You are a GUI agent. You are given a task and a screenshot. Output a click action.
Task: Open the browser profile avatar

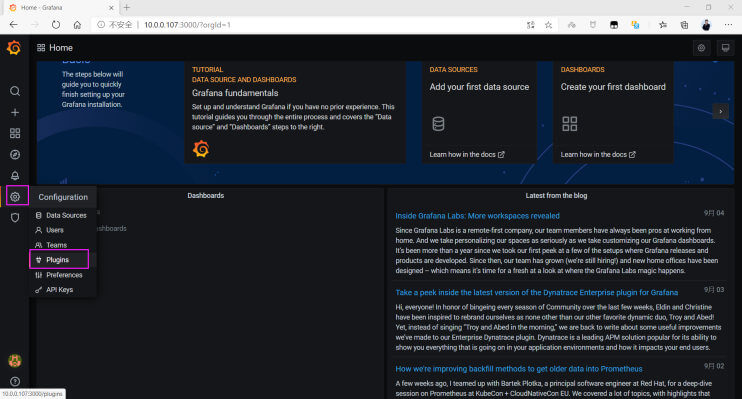pos(706,25)
